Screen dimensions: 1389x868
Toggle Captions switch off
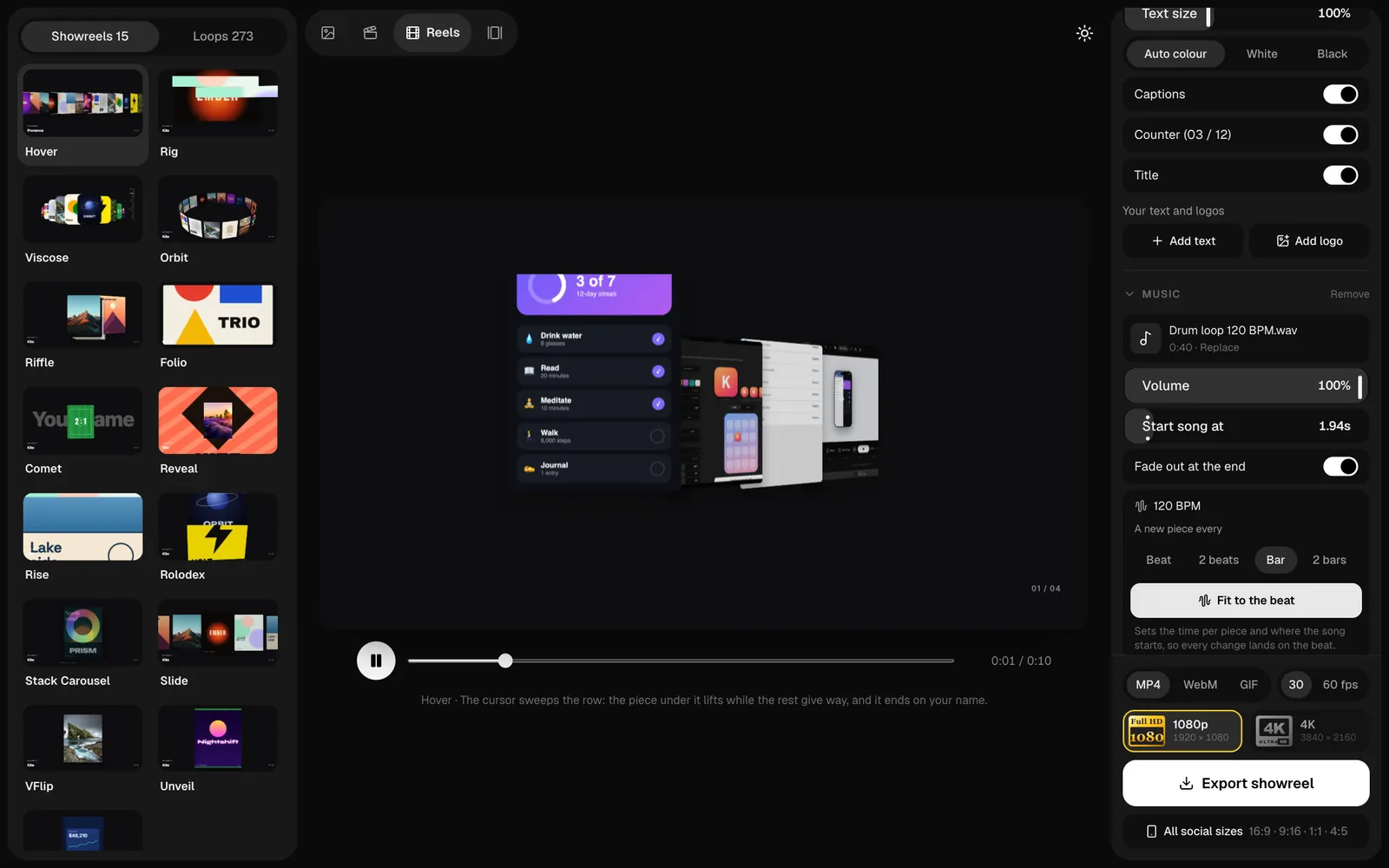point(1340,95)
